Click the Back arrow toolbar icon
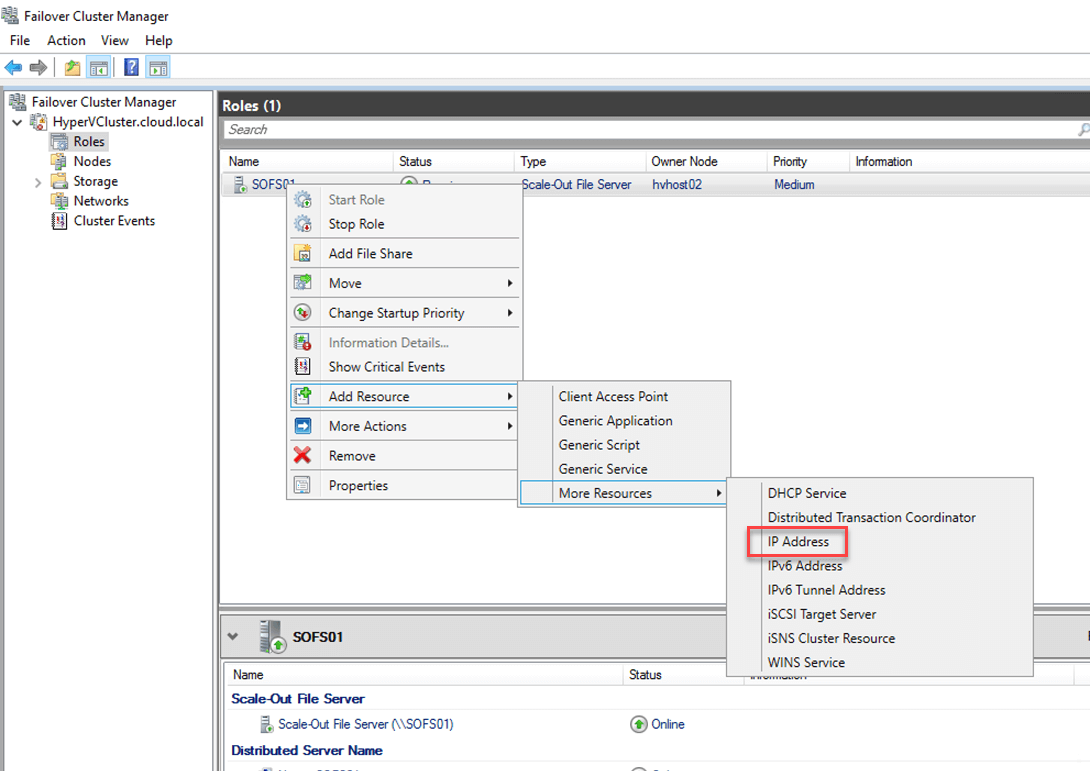This screenshot has width=1090, height=772. coord(13,67)
